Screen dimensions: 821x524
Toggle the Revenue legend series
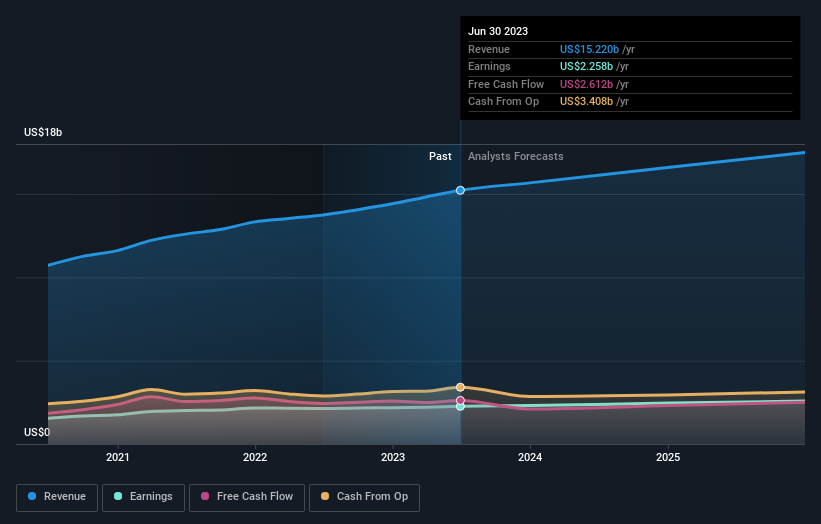[57, 497]
